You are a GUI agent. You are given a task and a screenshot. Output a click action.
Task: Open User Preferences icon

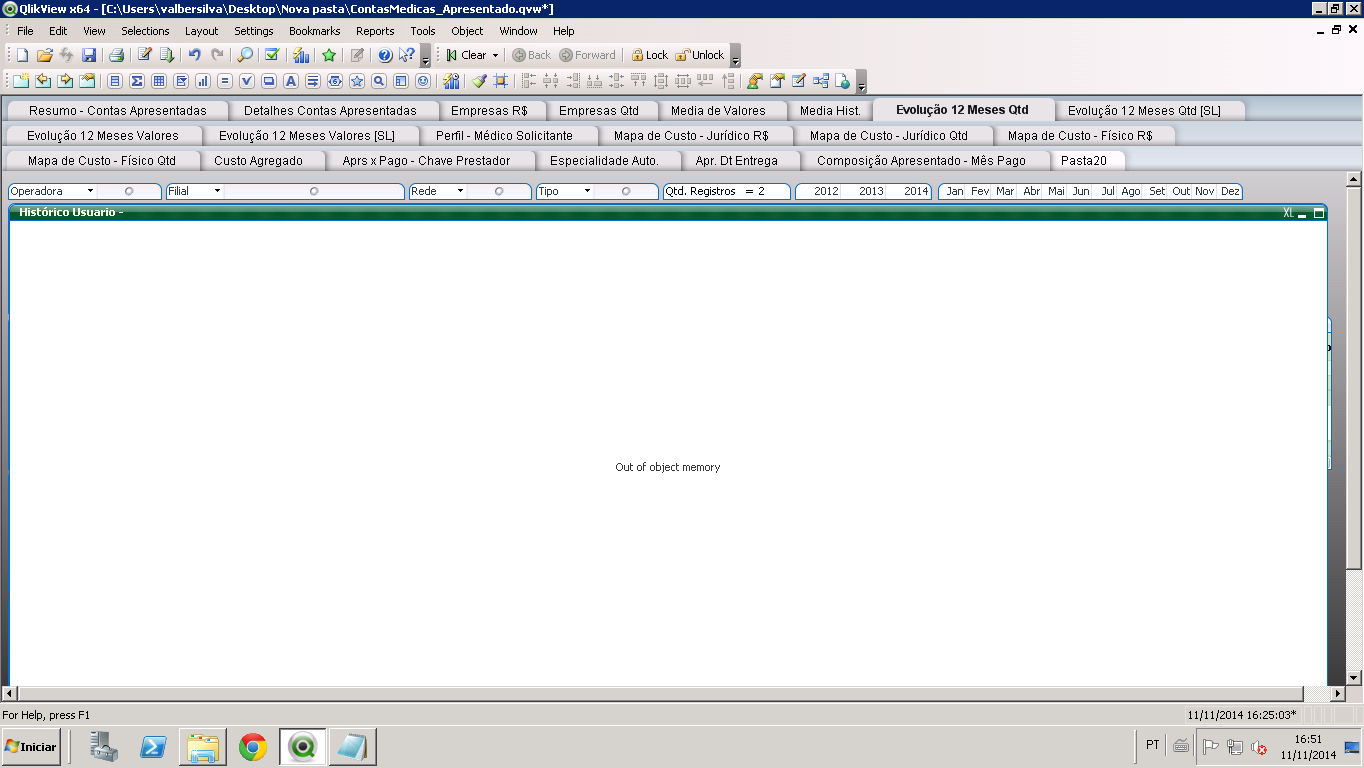(754, 81)
